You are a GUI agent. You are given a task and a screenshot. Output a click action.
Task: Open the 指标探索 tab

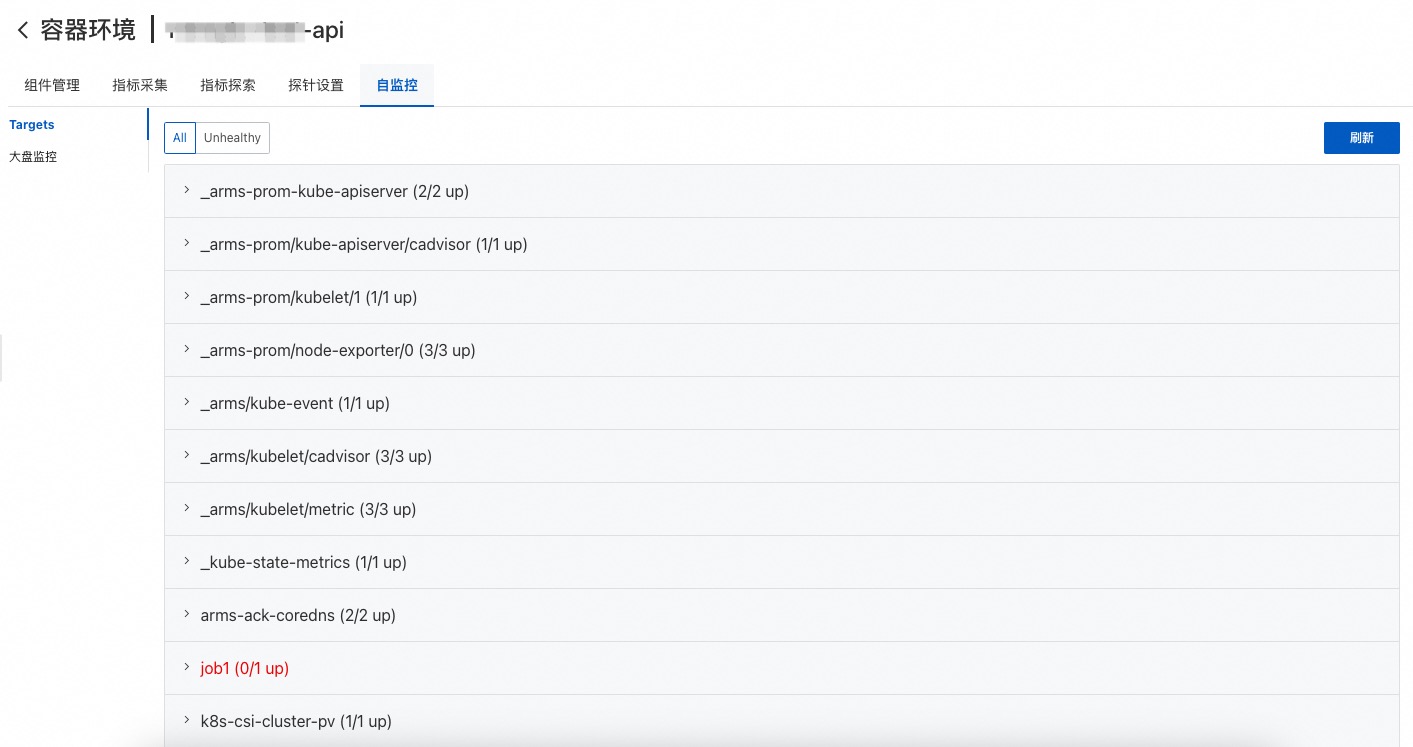pos(228,85)
